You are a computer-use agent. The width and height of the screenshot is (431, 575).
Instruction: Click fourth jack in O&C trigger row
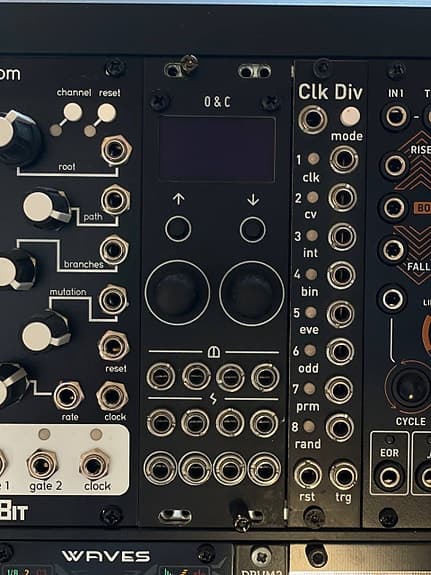click(x=265, y=377)
